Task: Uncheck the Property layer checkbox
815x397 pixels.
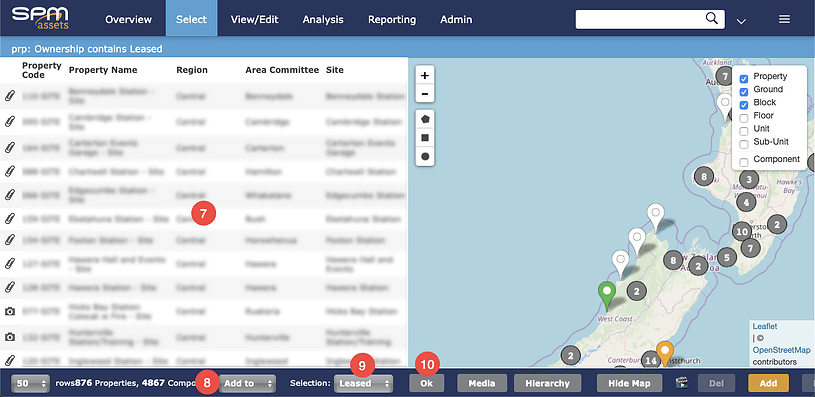Action: point(744,79)
